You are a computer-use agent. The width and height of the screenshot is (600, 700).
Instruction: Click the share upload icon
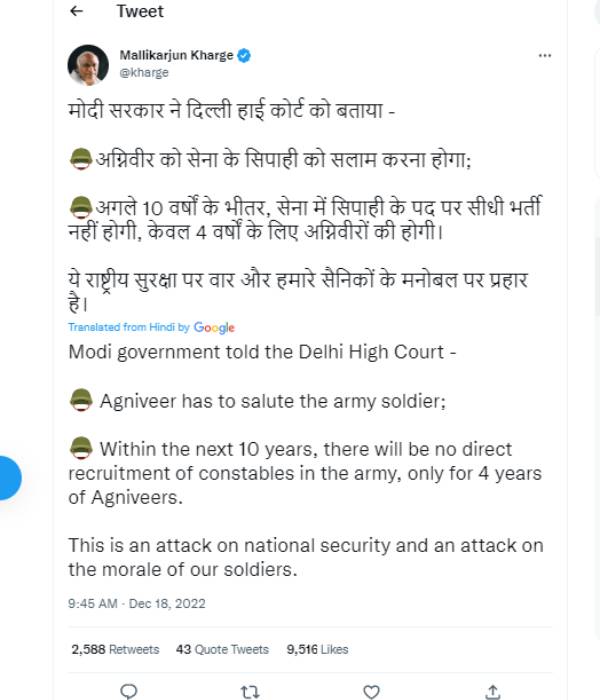pos(492,690)
